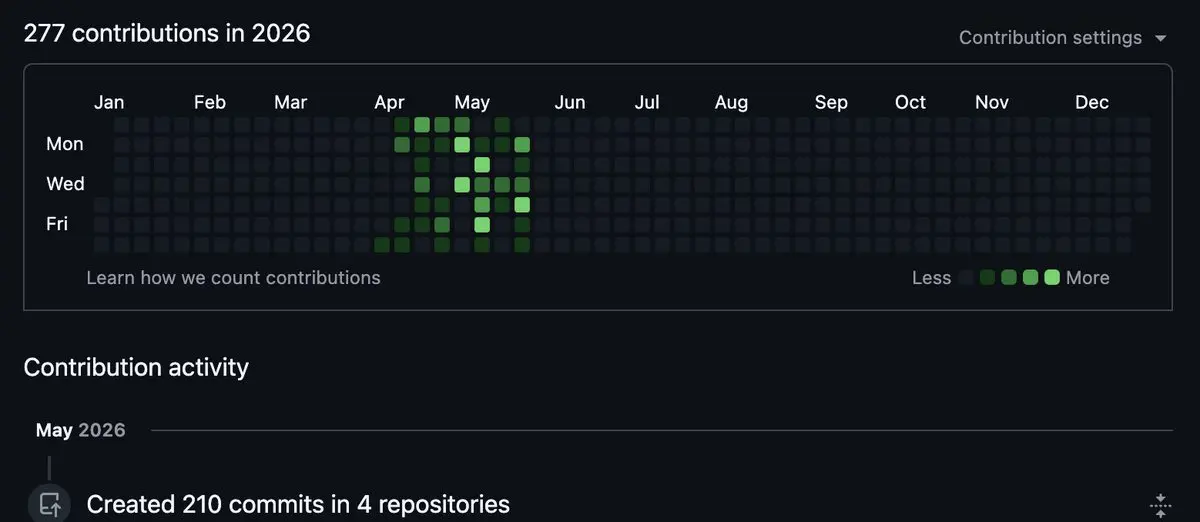1200x522 pixels.
Task: Click the only bright cell between Mon and Wed rows
Action: click(482, 165)
